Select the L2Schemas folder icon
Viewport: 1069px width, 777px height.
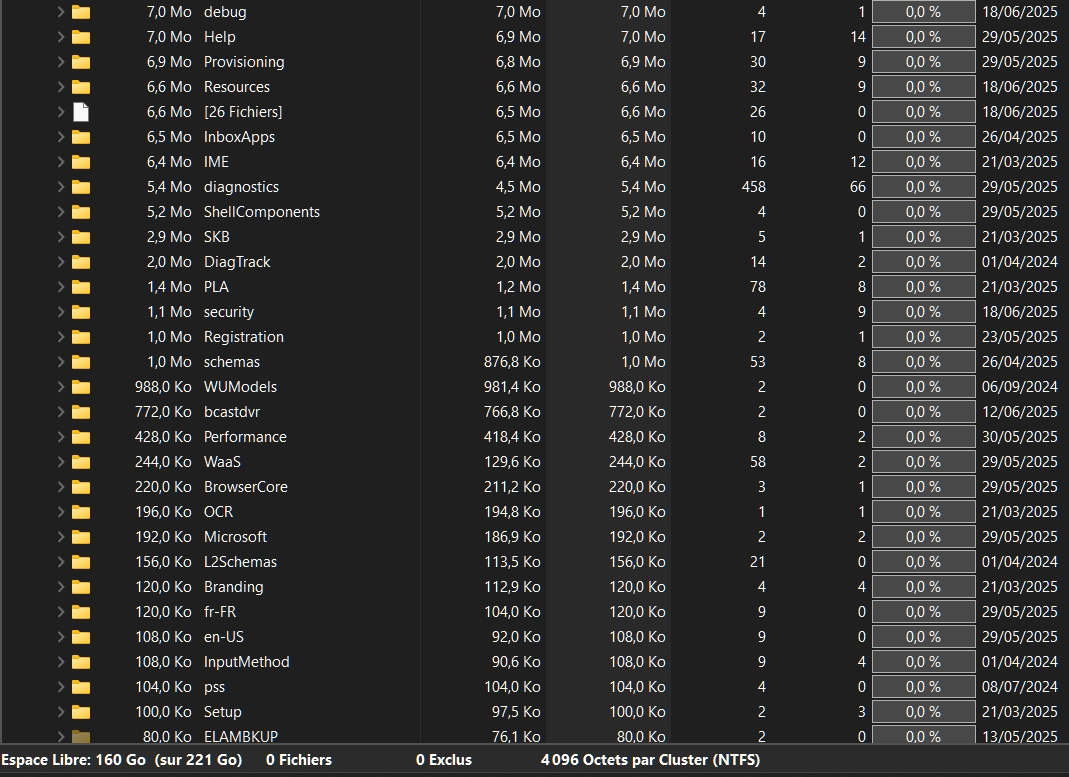(x=81, y=562)
